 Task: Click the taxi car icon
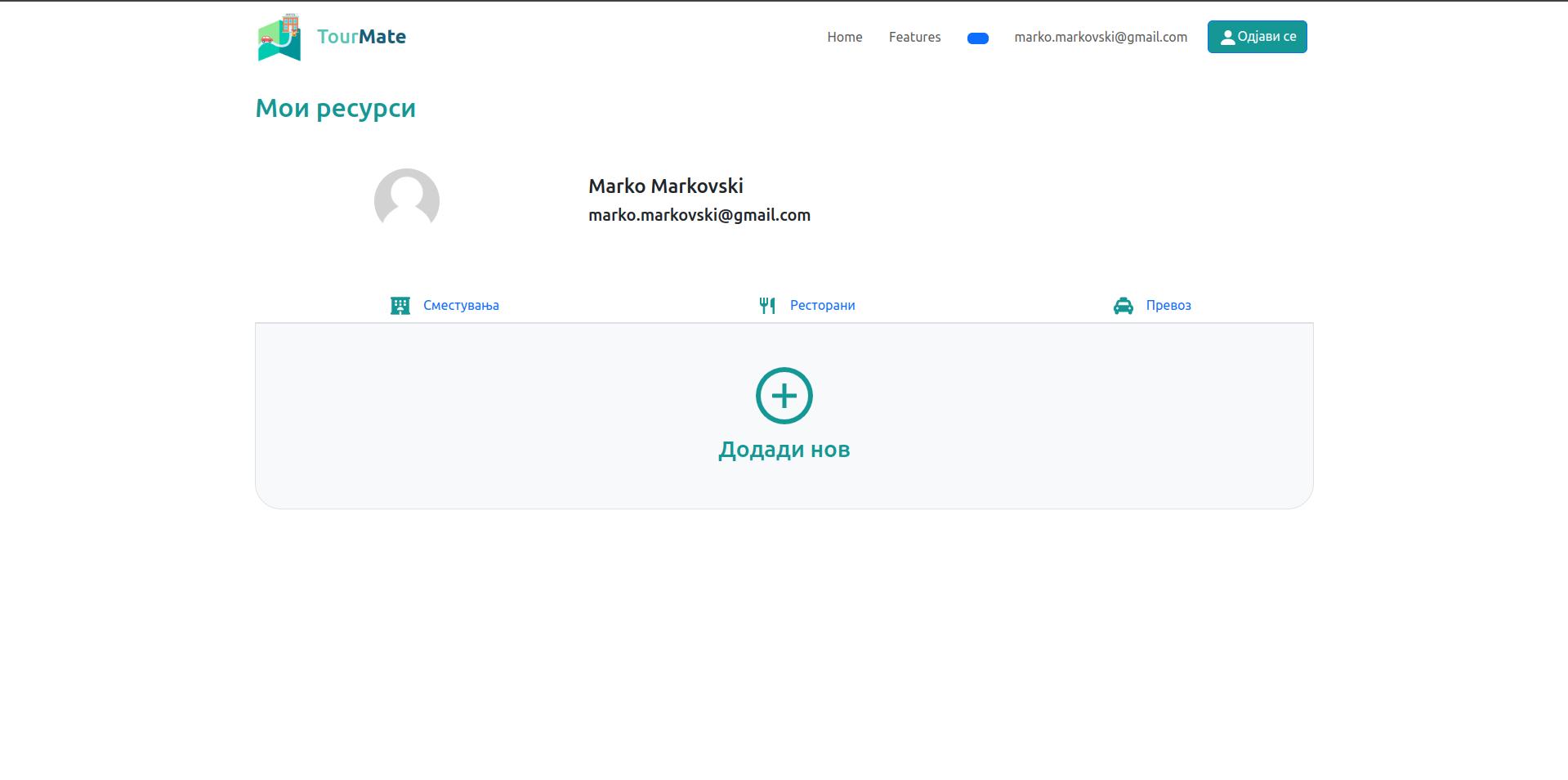pos(1124,306)
